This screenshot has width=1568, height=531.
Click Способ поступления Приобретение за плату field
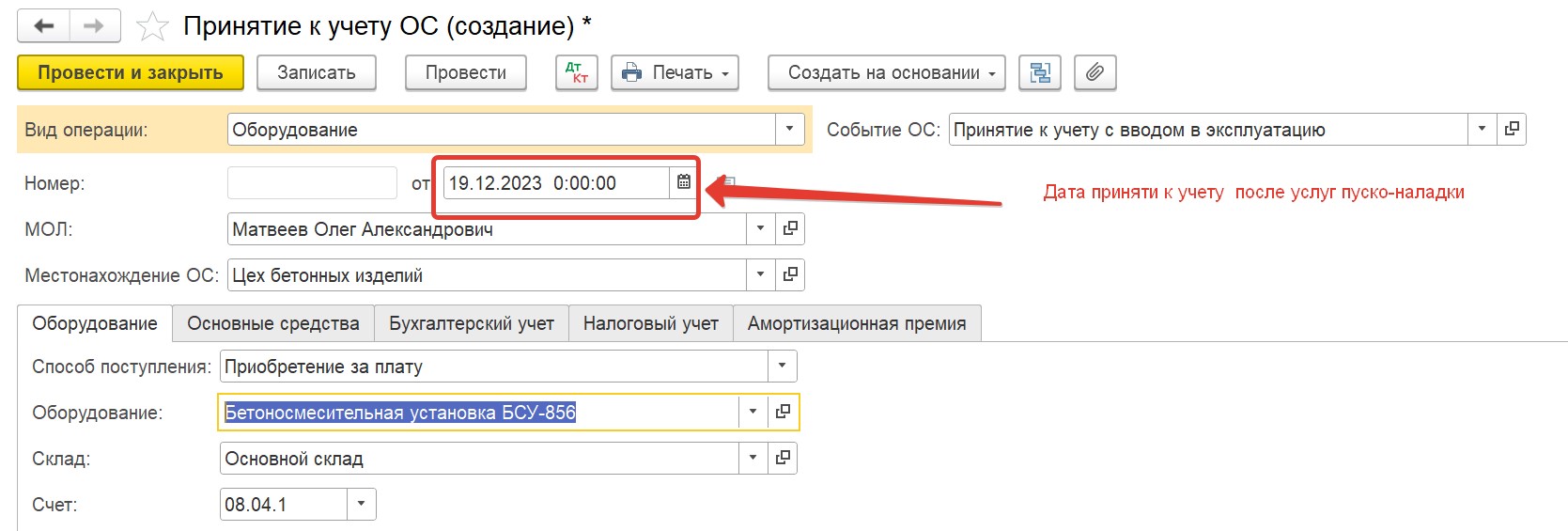(494, 366)
